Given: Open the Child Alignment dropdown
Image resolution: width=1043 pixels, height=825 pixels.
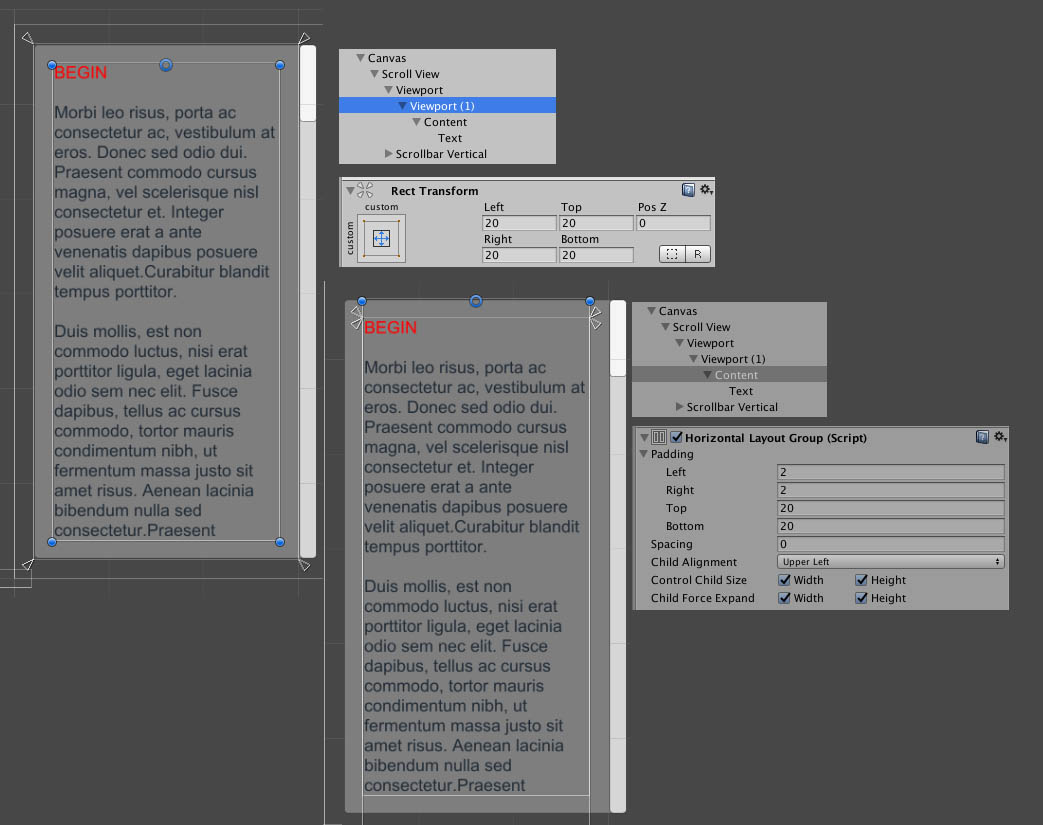Looking at the screenshot, I should pyautogui.click(x=890, y=561).
